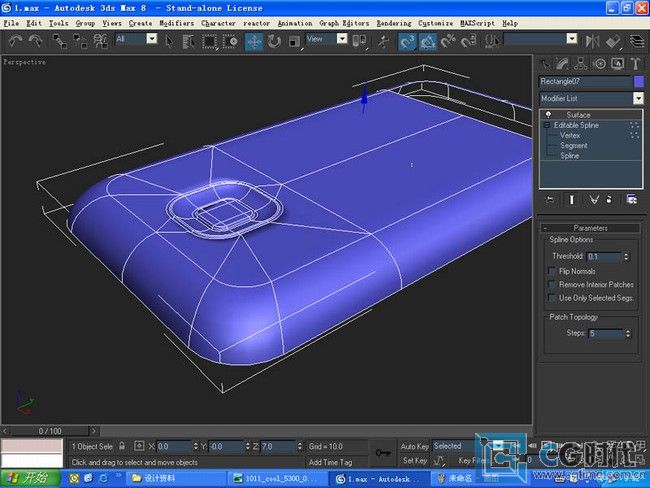Viewport: 650px width, 488px height.
Task: Toggle the Percent Snap icon
Action: [x=448, y=41]
